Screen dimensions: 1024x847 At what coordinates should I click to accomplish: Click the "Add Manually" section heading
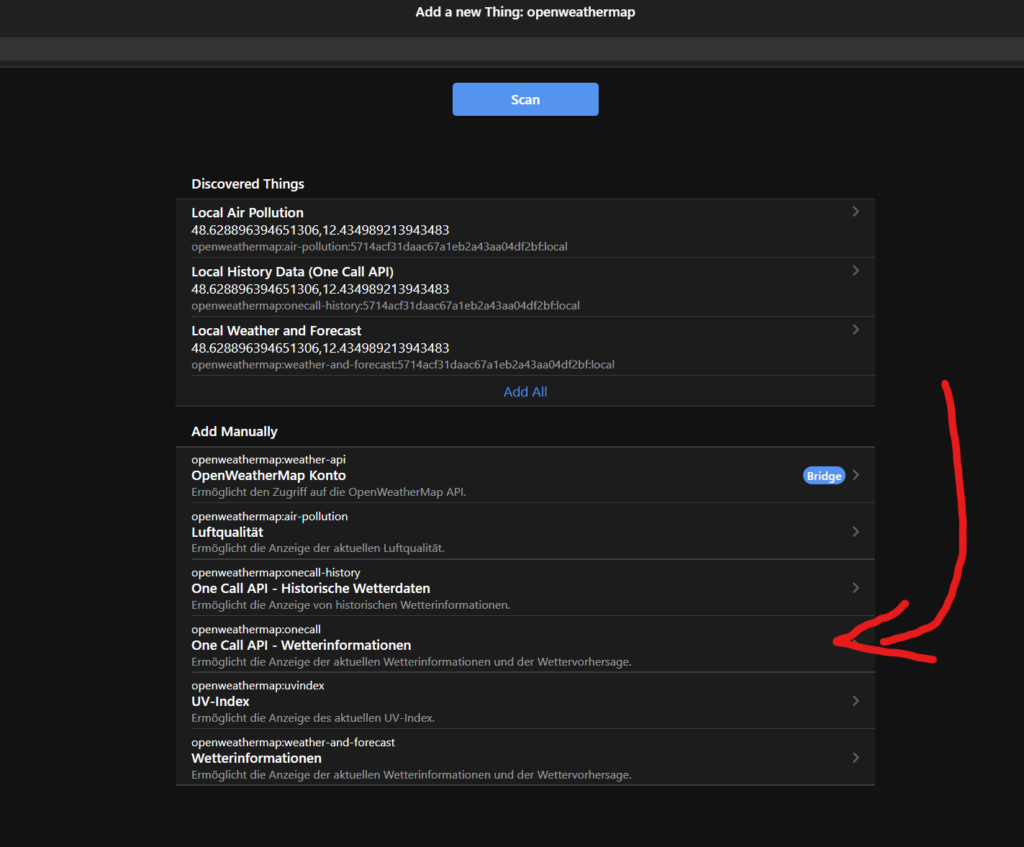[234, 432]
